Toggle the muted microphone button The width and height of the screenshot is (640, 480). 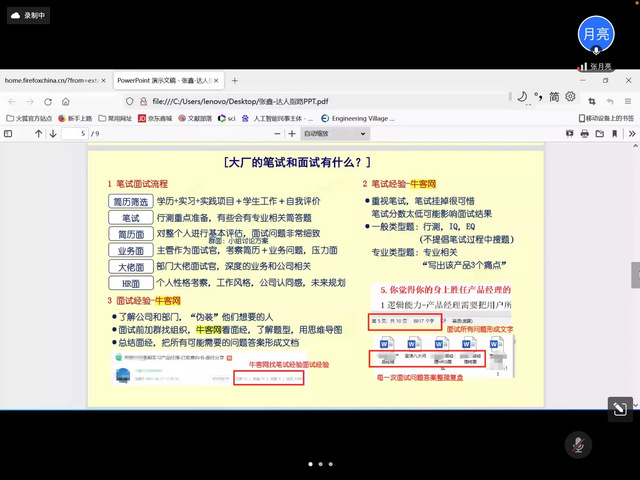point(578,444)
